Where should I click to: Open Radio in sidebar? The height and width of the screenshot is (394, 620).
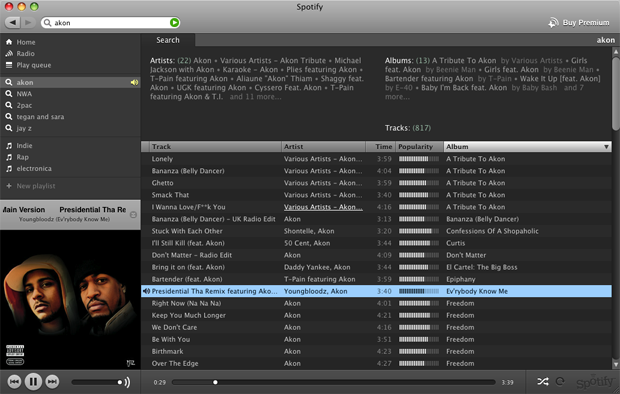click(x=25, y=53)
